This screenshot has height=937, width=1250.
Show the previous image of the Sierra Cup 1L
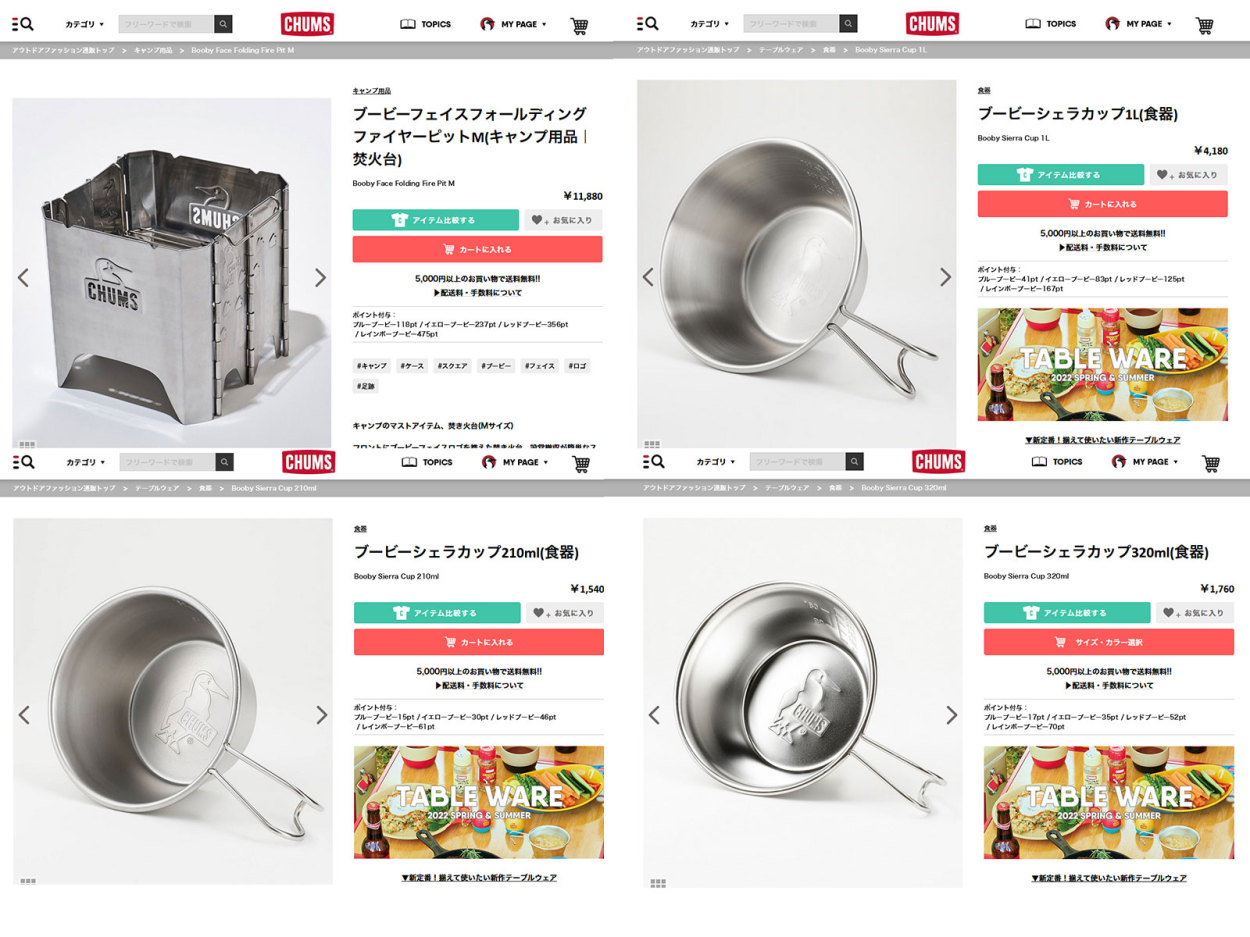(648, 277)
